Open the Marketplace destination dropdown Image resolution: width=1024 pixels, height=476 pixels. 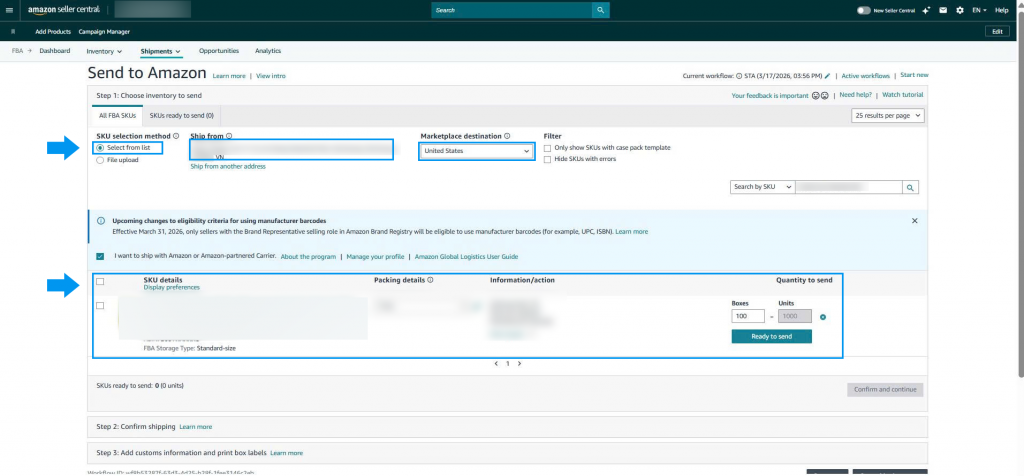click(475, 151)
